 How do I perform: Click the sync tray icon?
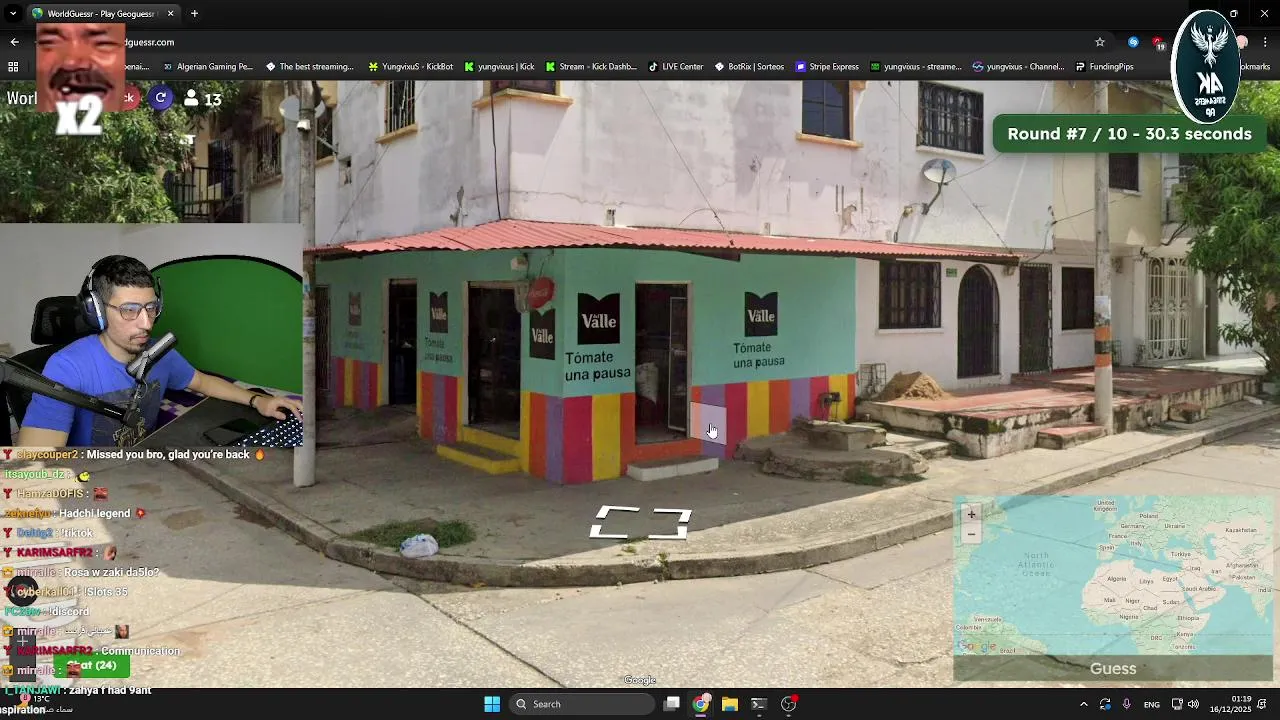pyautogui.click(x=1105, y=704)
